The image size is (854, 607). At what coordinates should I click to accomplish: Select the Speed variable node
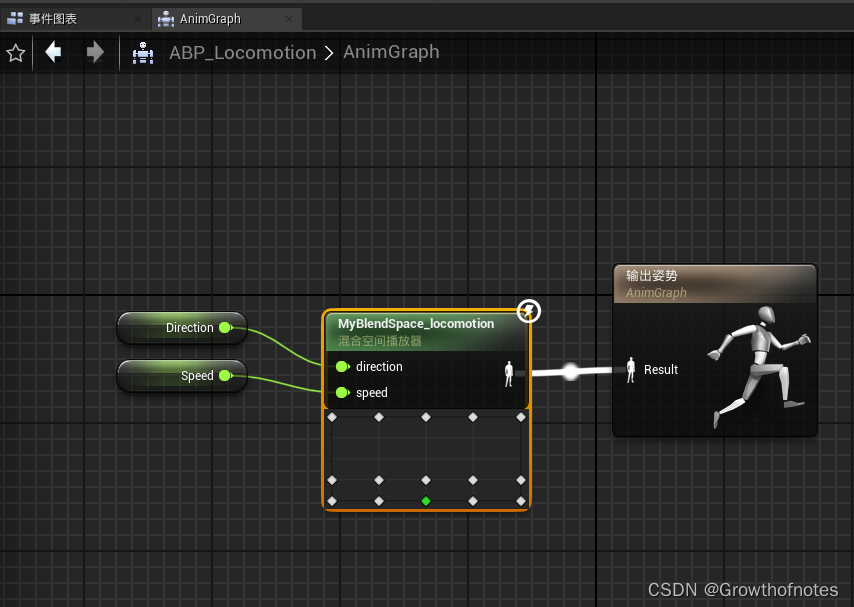[x=182, y=375]
